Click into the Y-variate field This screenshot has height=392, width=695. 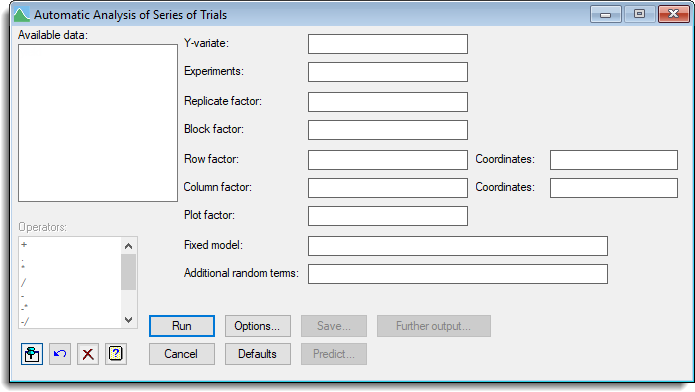pos(388,44)
